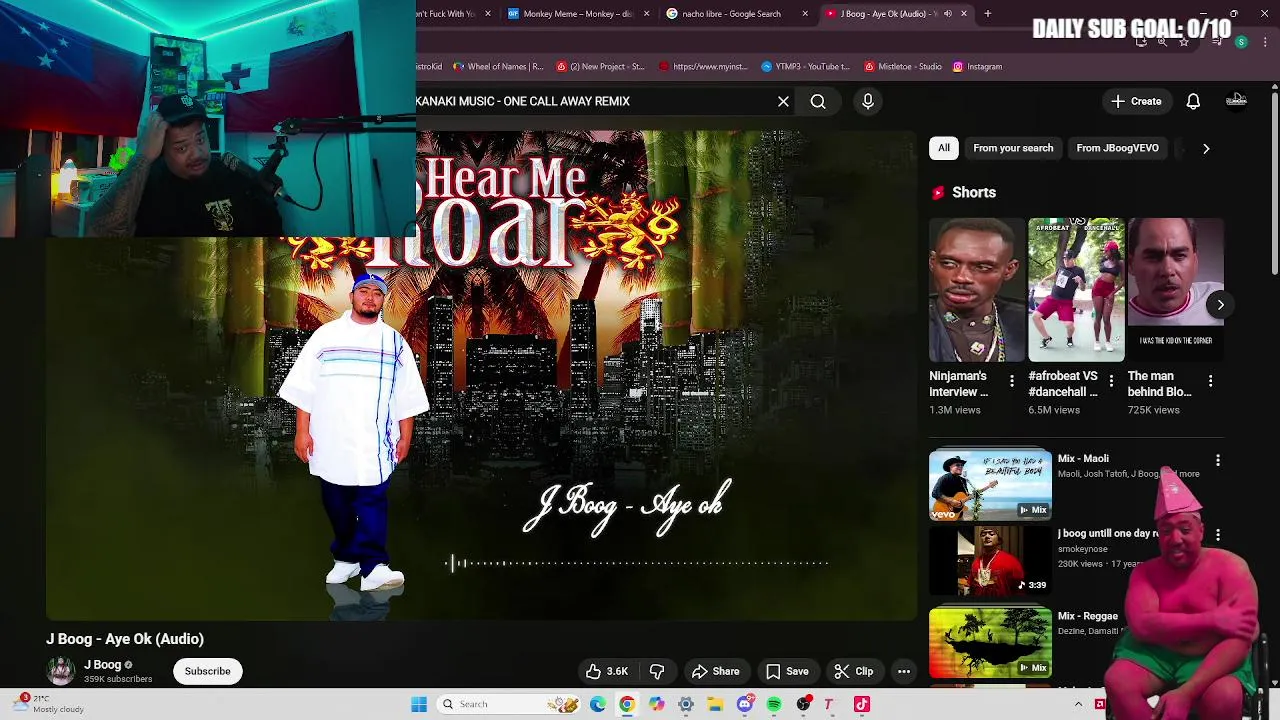Close the Monkey Meme tab
1280x720 pixels.
pyautogui.click(x=646, y=14)
